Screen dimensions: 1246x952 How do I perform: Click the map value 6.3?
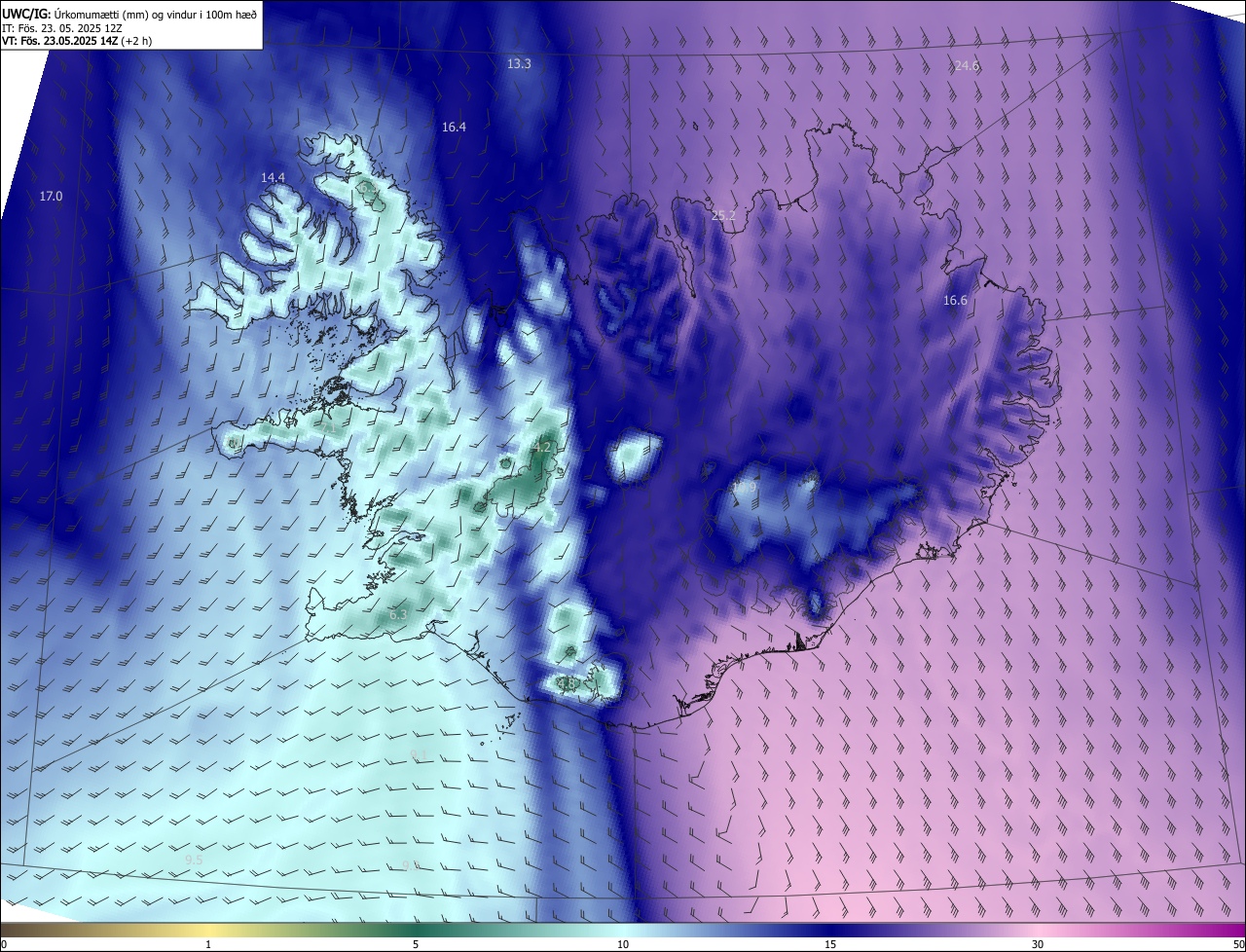pyautogui.click(x=398, y=615)
